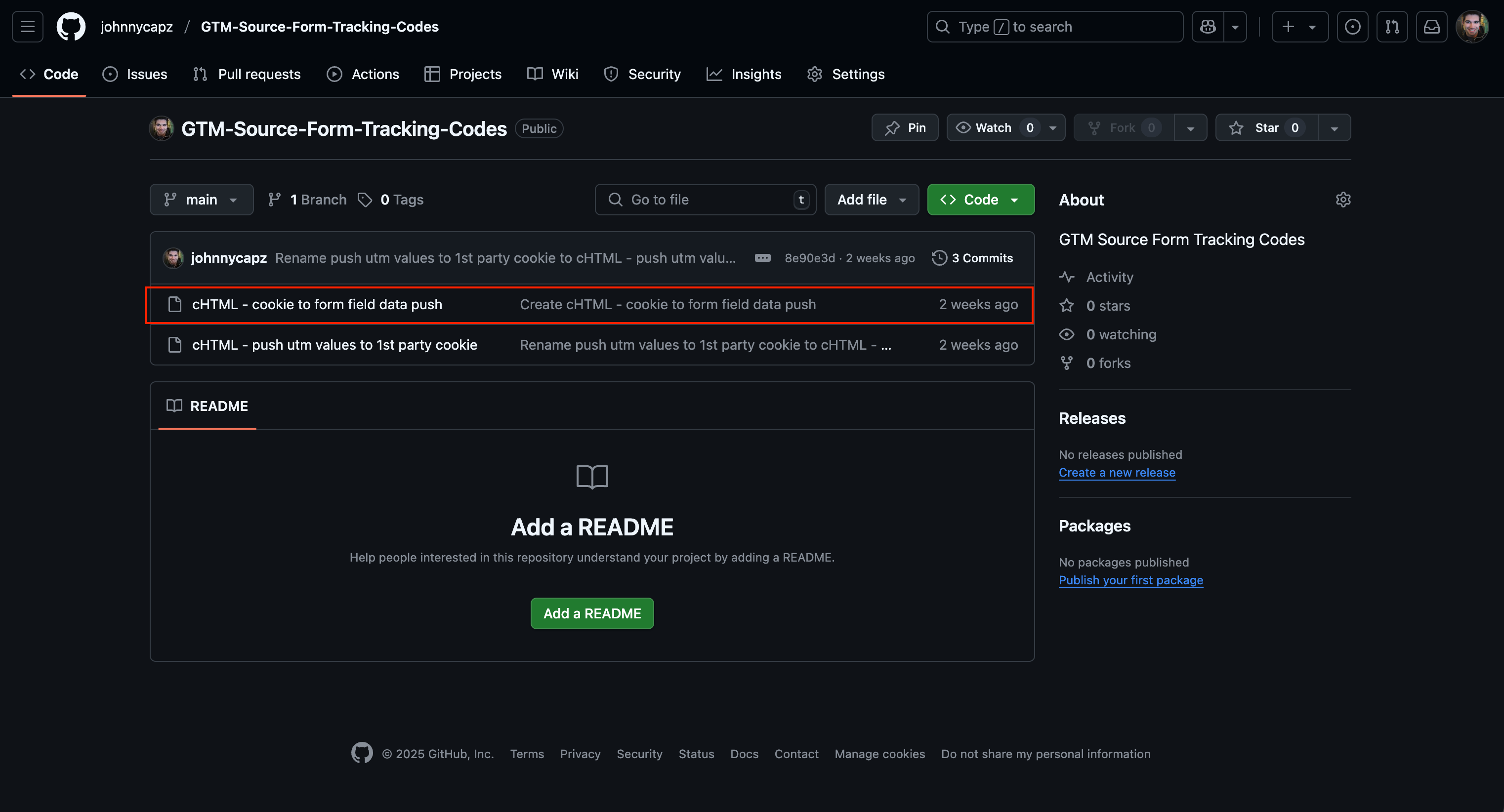Image resolution: width=1504 pixels, height=812 pixels.
Task: Click footer GitHub Octocat logo
Action: point(361,753)
